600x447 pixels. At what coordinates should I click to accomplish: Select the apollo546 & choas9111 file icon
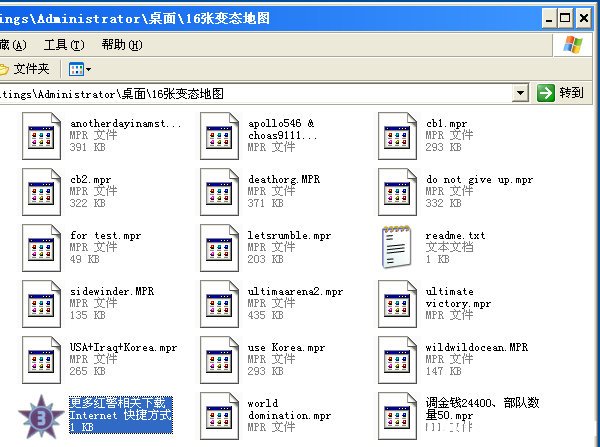(x=219, y=136)
